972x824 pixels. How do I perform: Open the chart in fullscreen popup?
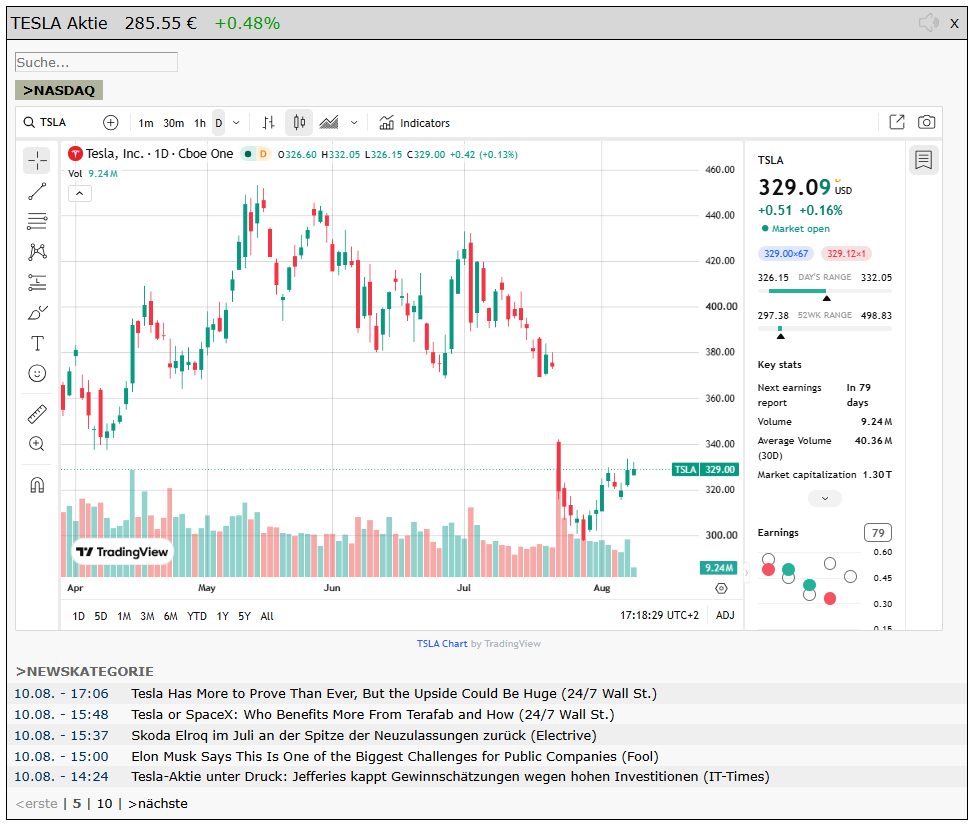897,122
